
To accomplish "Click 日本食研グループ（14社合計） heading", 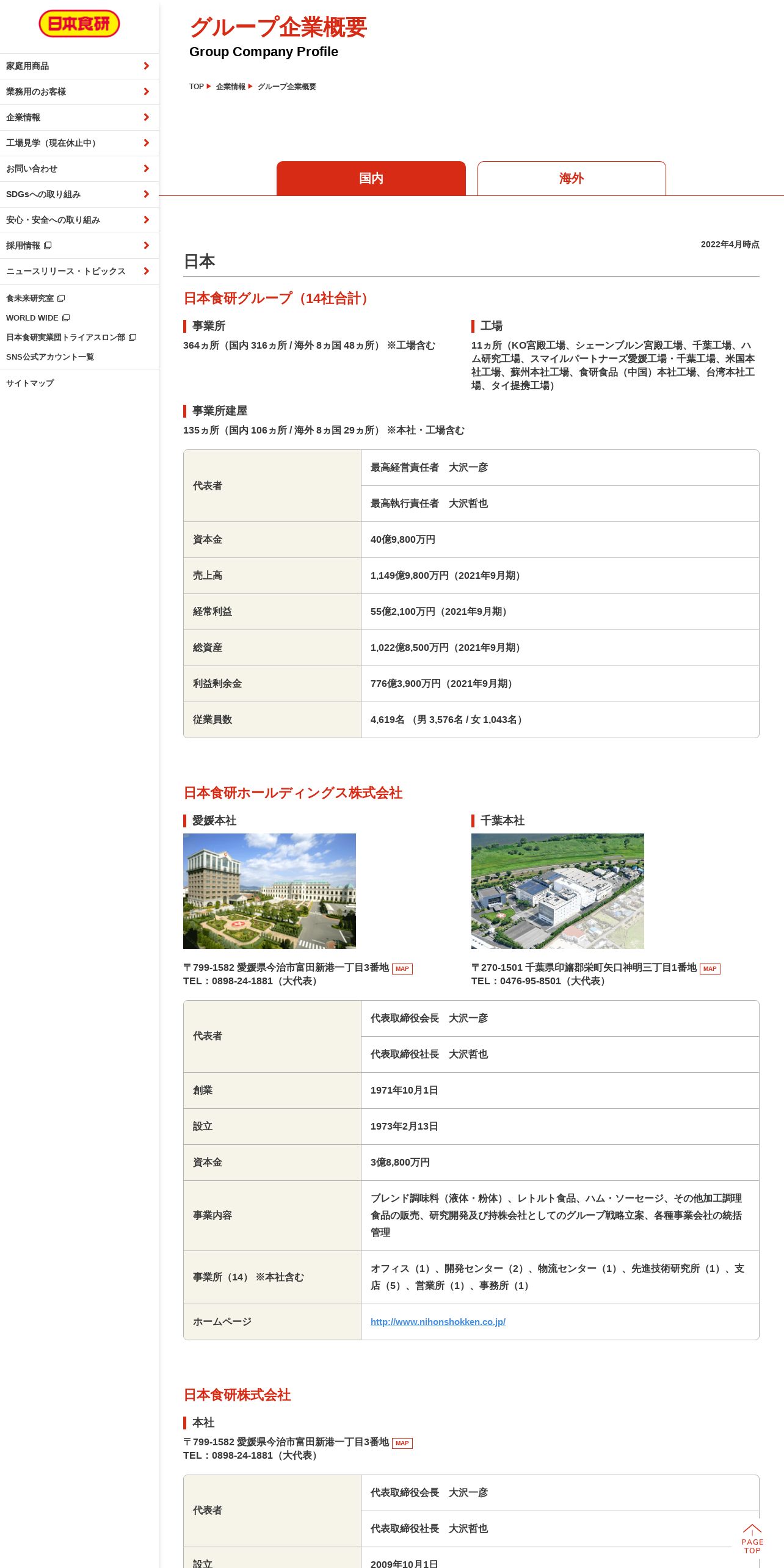I will [279, 298].
